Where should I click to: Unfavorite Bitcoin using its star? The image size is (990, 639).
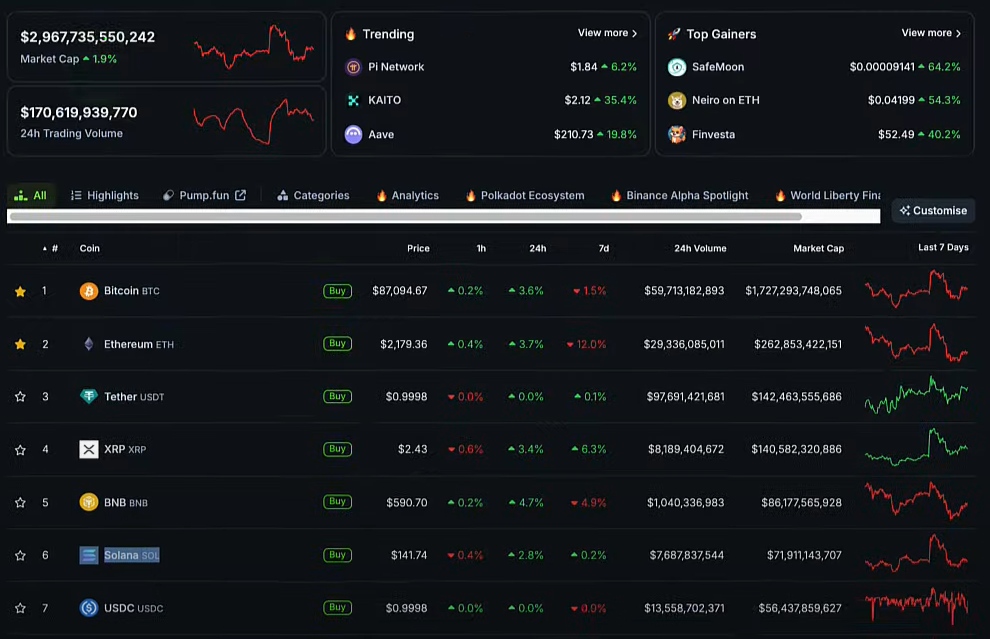[20, 291]
